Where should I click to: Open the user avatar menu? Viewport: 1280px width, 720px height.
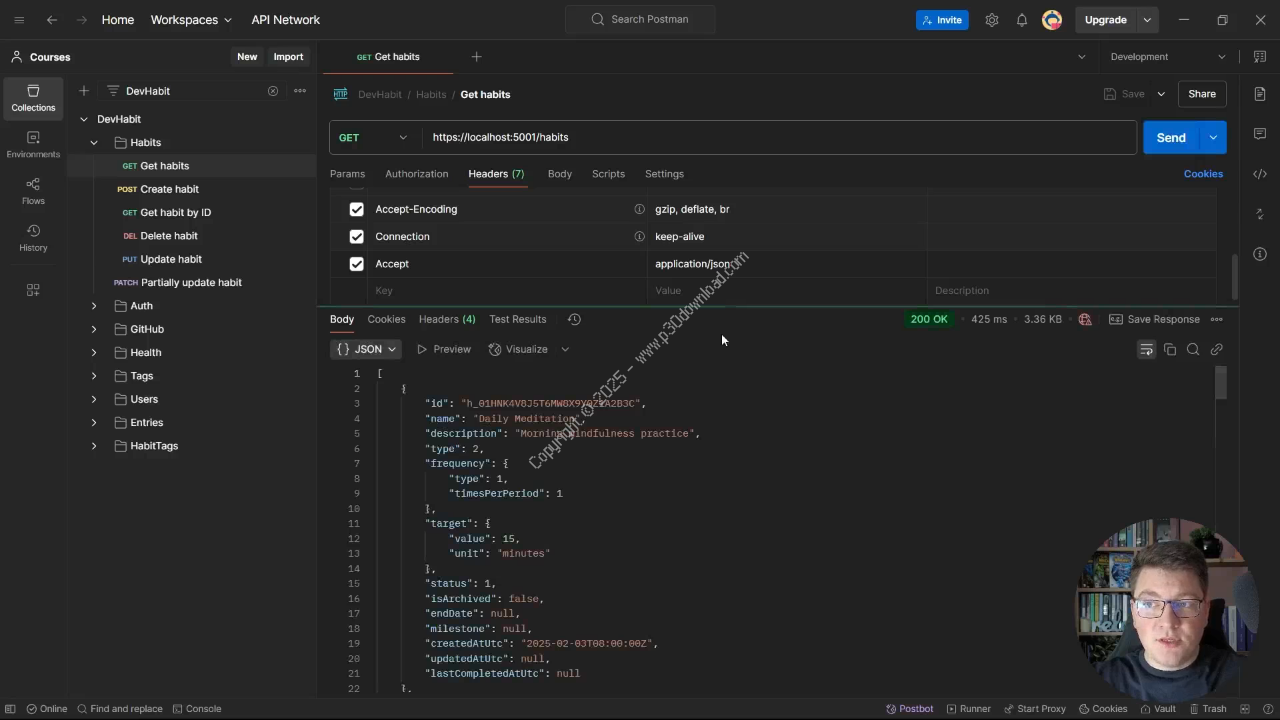(1052, 20)
